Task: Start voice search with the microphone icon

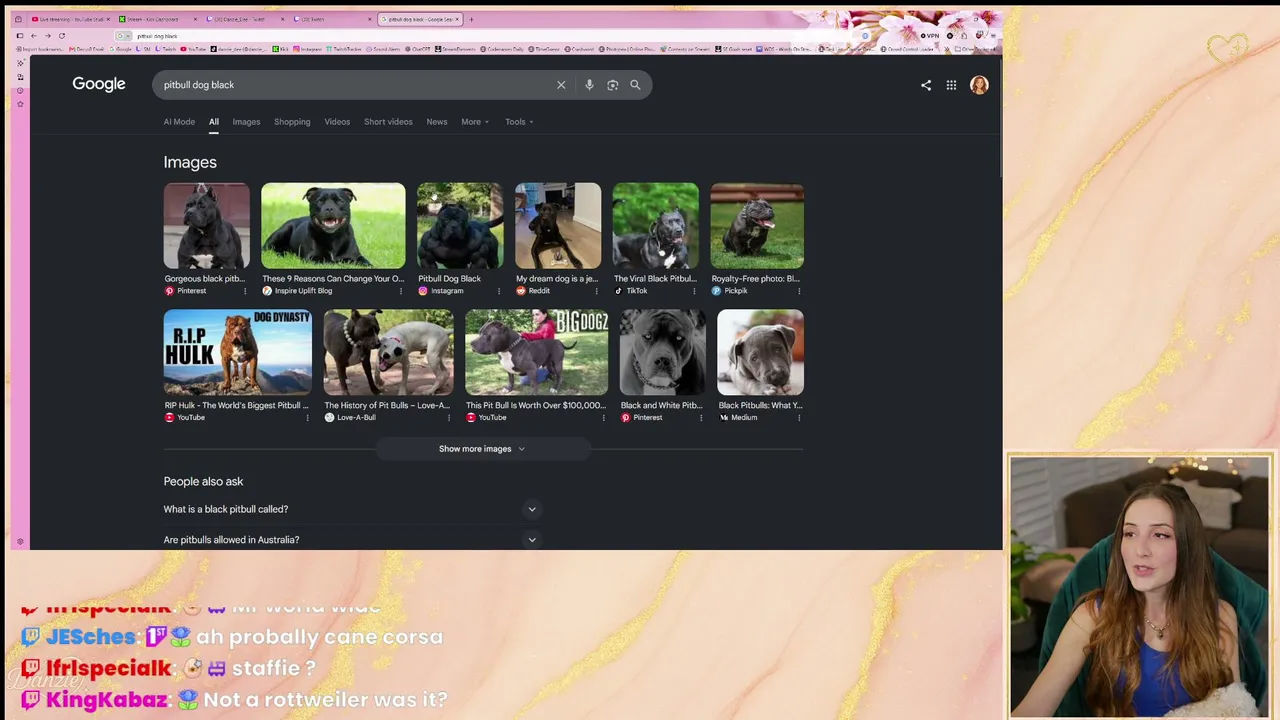Action: pos(589,85)
